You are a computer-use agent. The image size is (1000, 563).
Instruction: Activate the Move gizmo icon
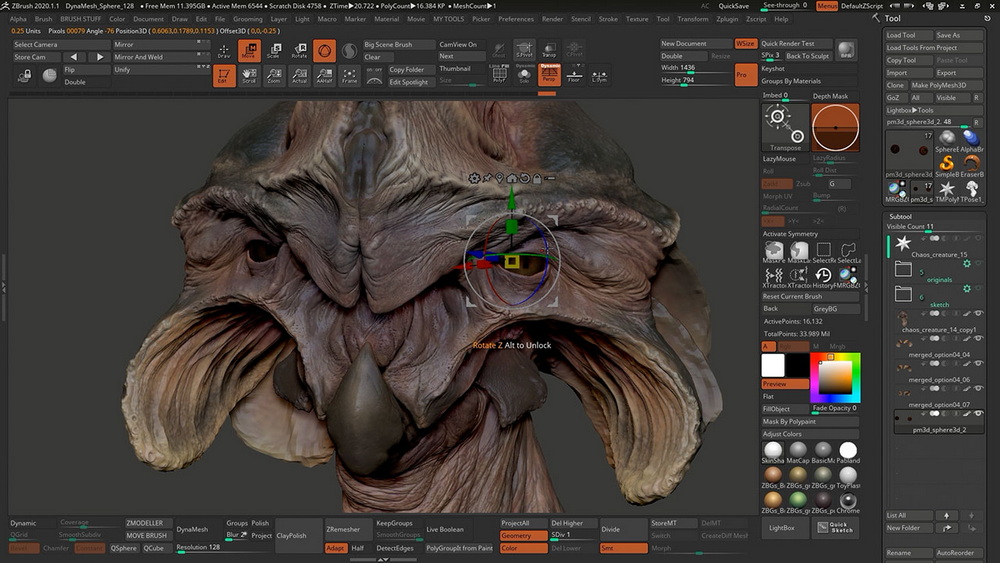[249, 50]
